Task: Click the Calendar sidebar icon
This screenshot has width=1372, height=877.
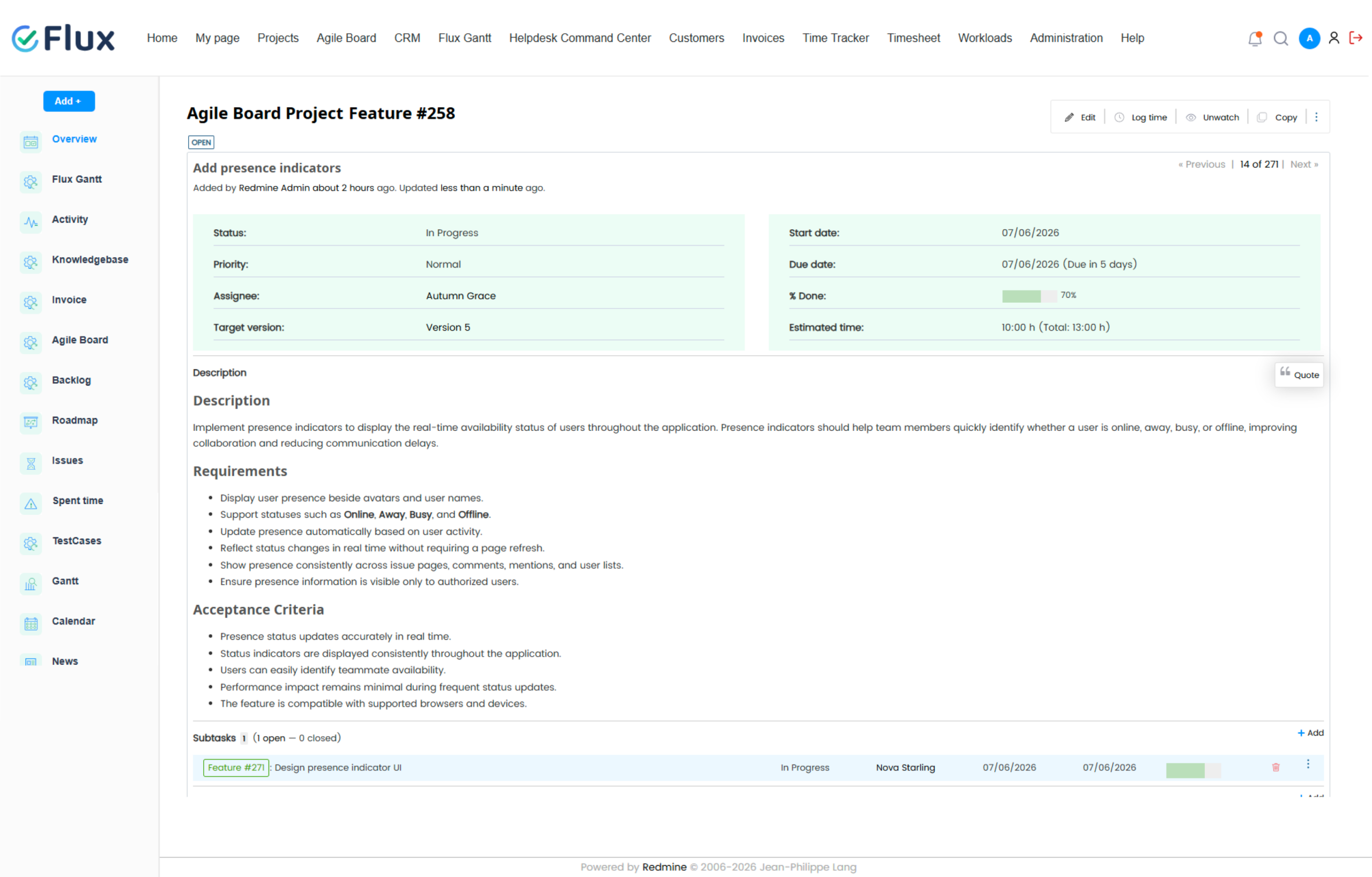Action: pos(31,624)
